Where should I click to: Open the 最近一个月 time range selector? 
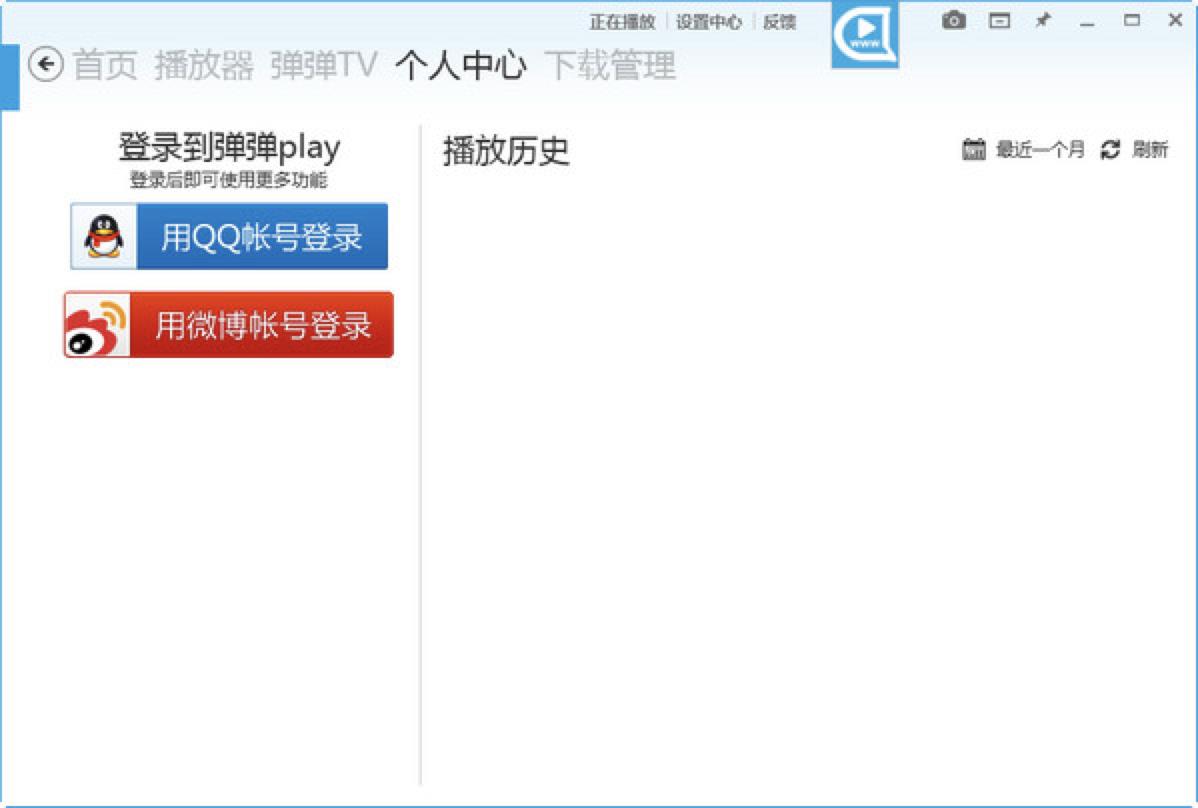coord(1040,150)
